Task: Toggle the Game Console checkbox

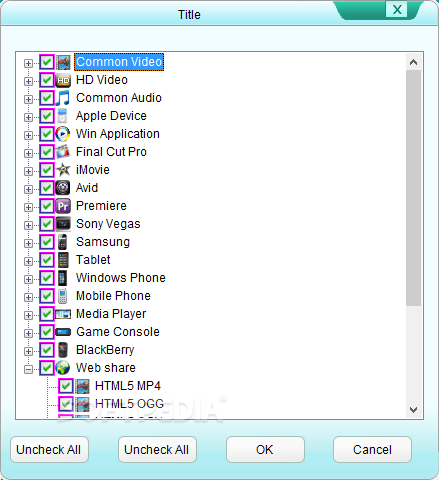Action: click(47, 332)
